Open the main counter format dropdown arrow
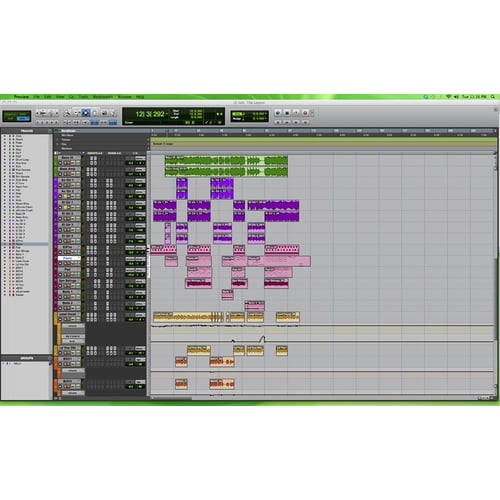The image size is (500, 500). [168, 114]
